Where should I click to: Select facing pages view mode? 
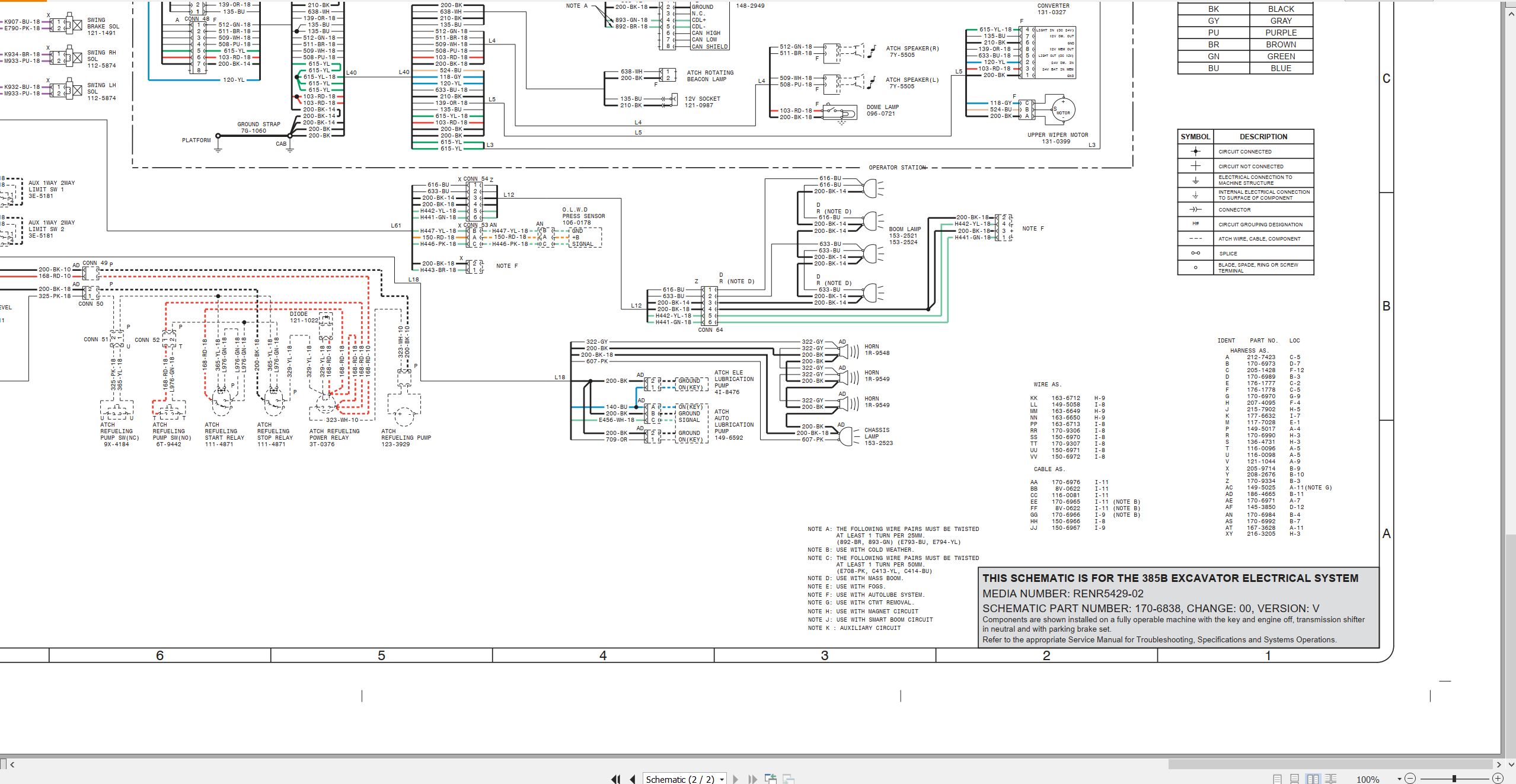(x=1313, y=779)
